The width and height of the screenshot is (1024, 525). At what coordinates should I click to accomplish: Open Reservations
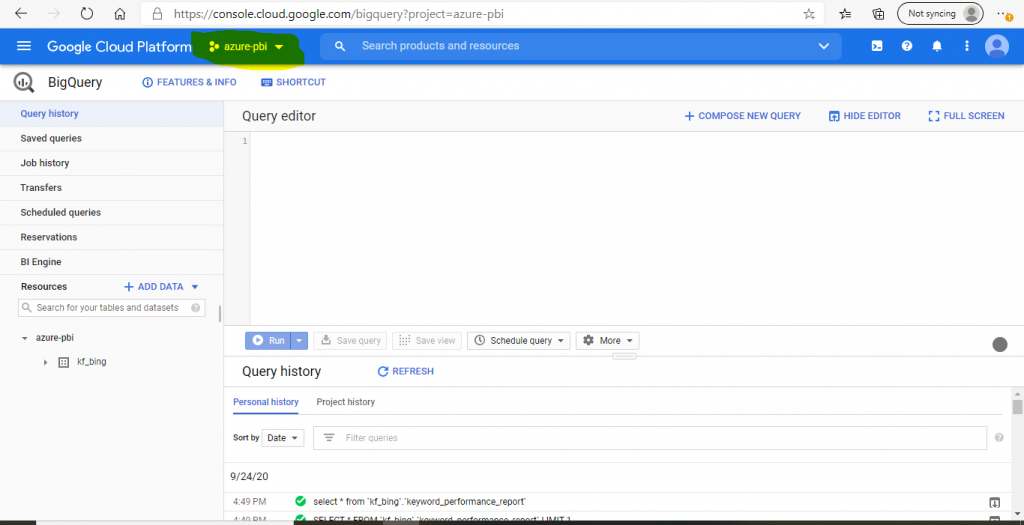coord(112,237)
